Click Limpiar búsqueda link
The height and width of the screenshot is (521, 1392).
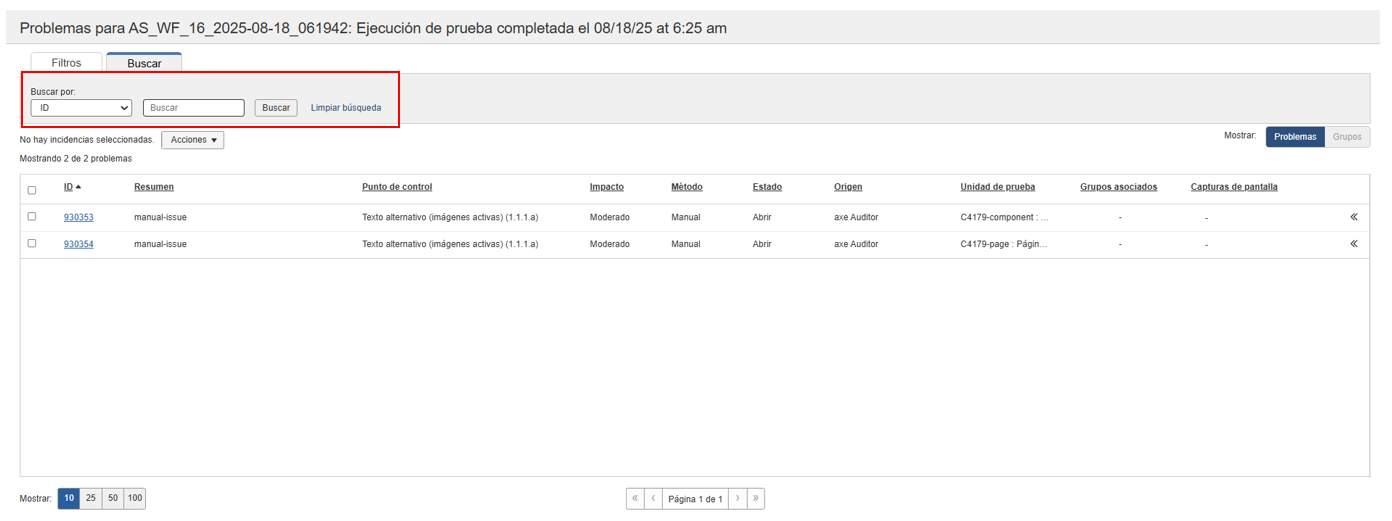coord(346,108)
